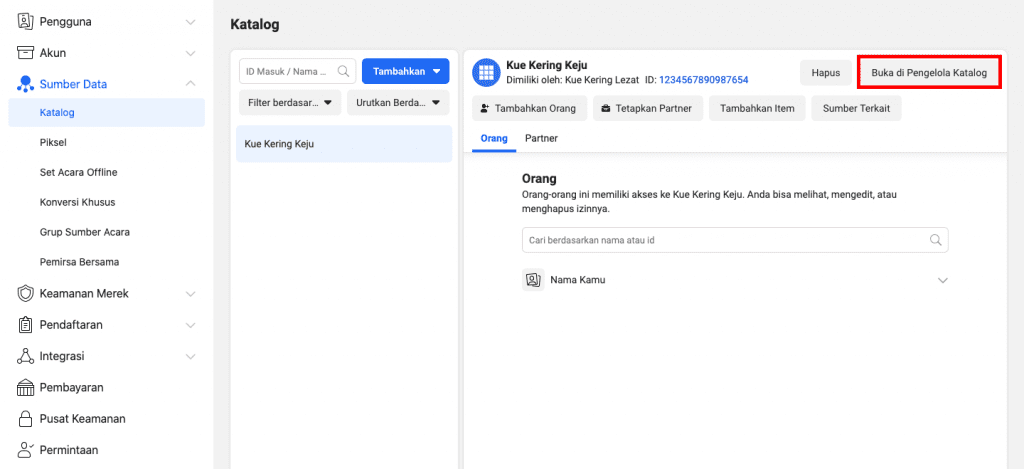
Task: Select Piksel in the sidebar
Action: pos(53,142)
